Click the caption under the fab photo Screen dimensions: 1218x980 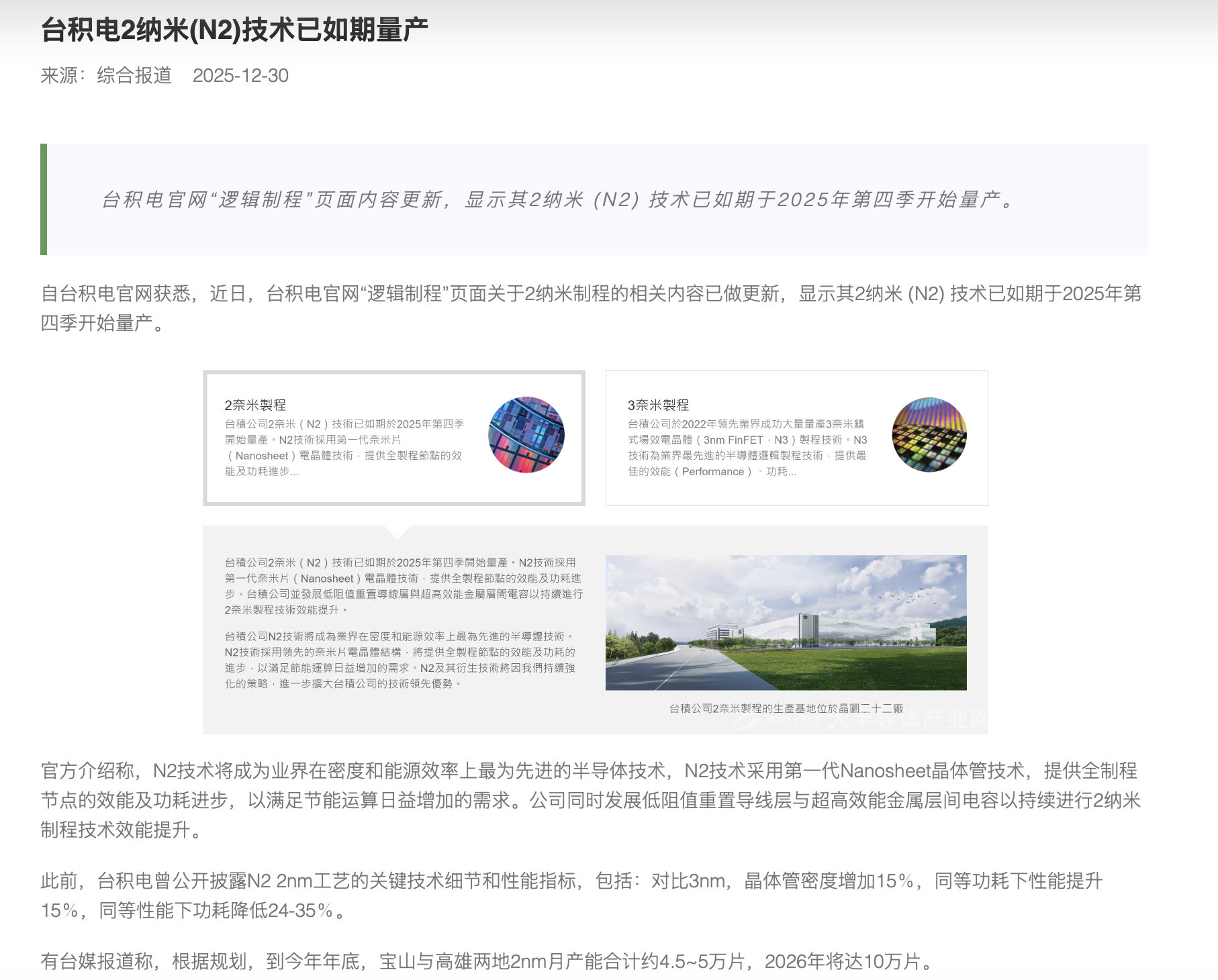pos(786,708)
